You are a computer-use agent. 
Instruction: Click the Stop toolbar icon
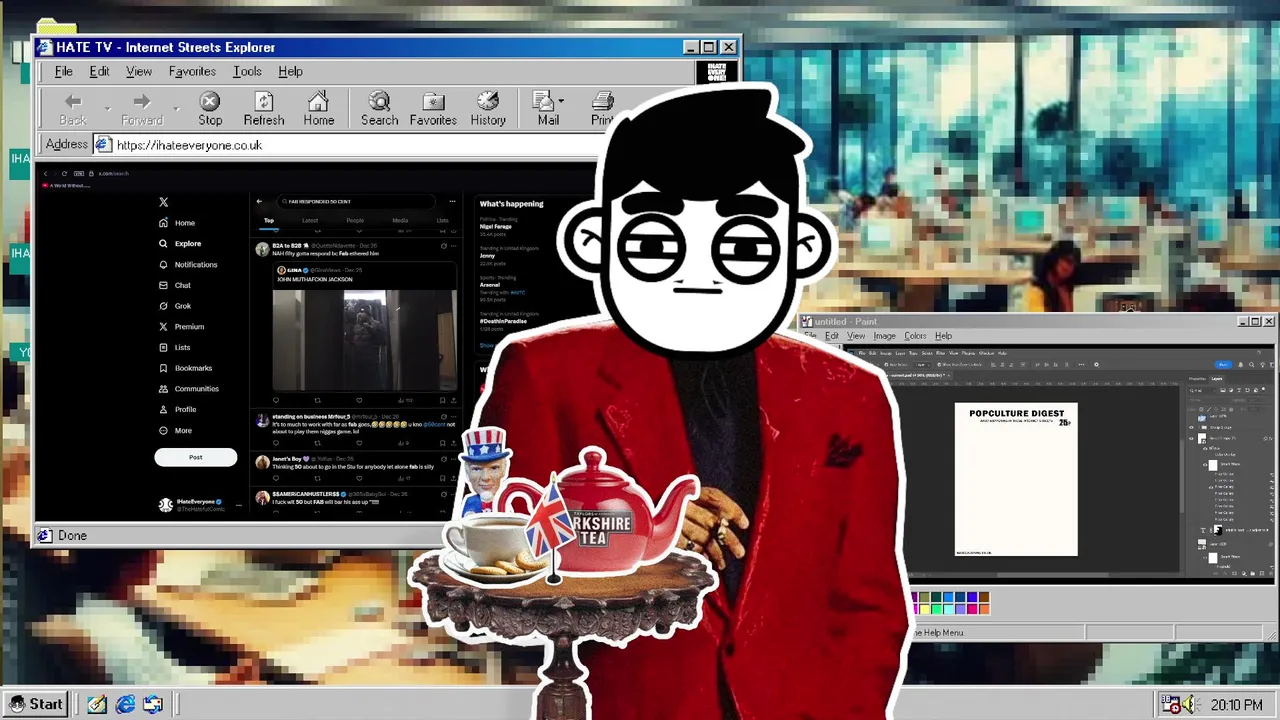(x=210, y=109)
